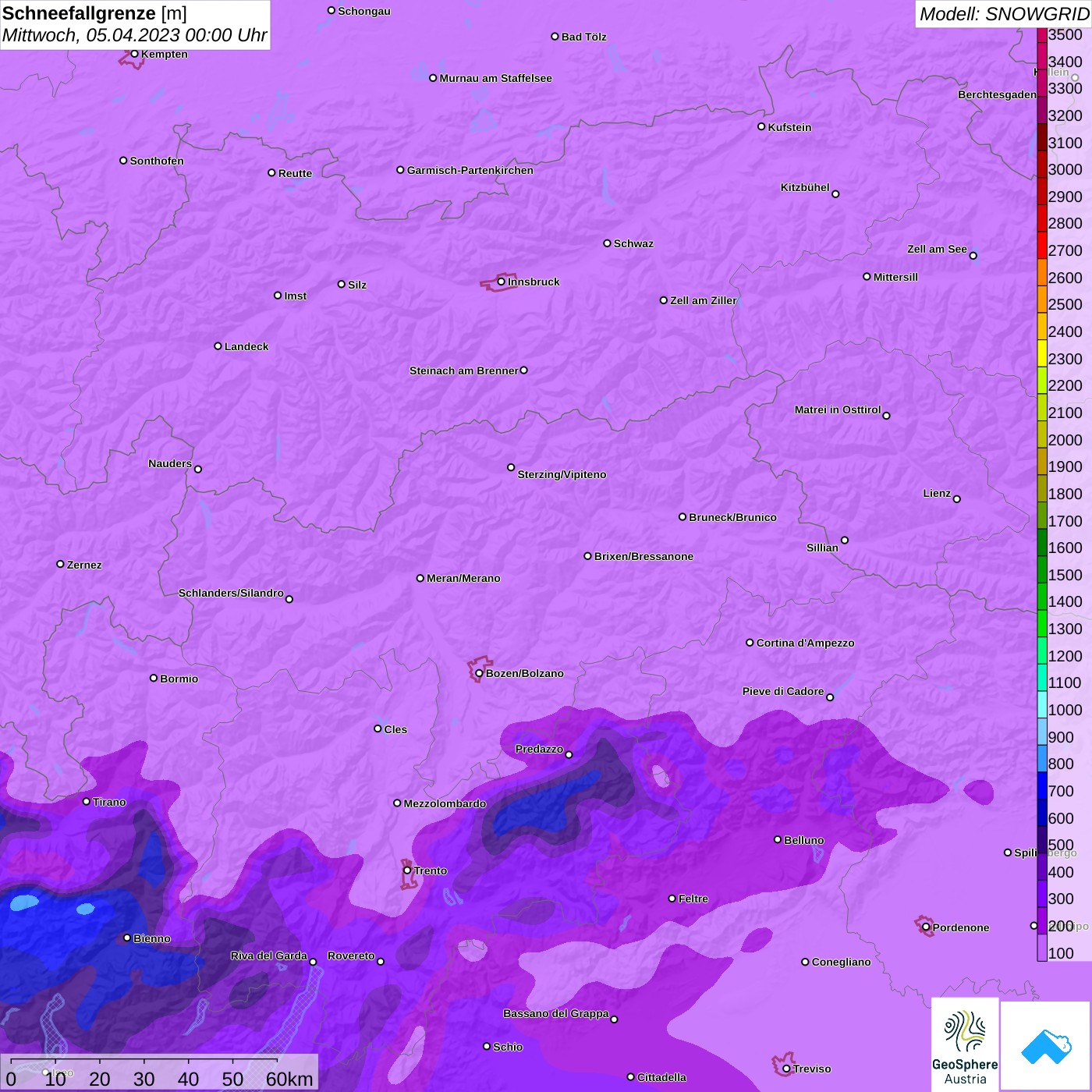This screenshot has height=1092, width=1092.
Task: Click the Kufstein location dot
Action: click(761, 126)
